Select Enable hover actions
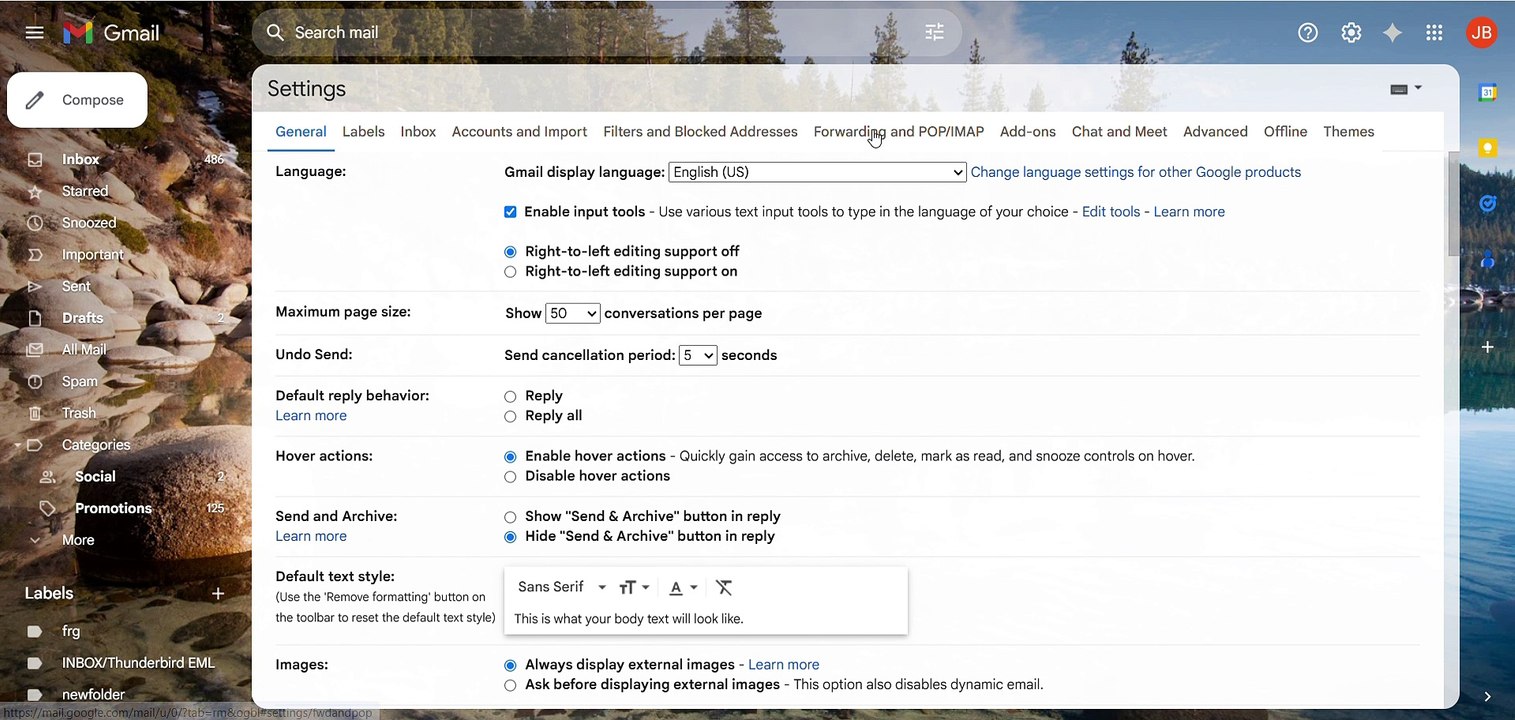The image size is (1515, 720). tap(510, 457)
